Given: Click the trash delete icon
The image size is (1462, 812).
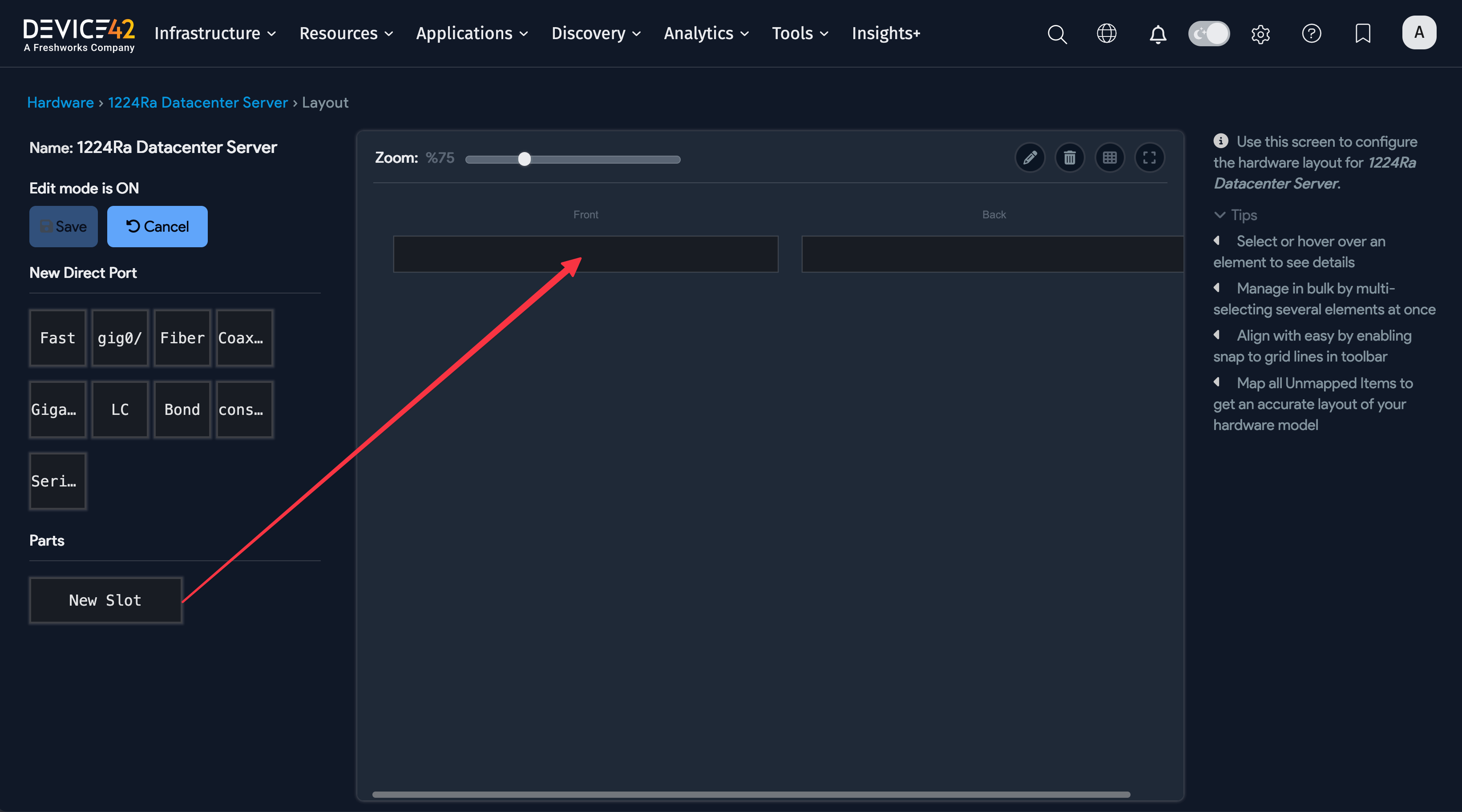Looking at the screenshot, I should tap(1069, 158).
